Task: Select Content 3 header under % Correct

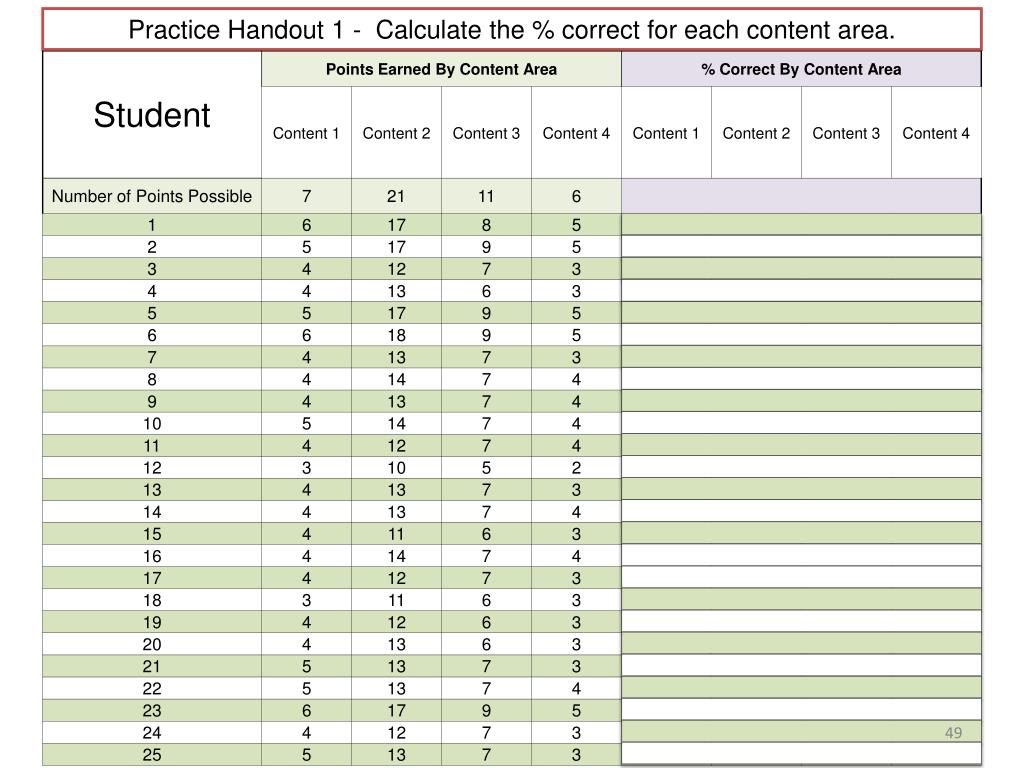Action: coord(846,133)
